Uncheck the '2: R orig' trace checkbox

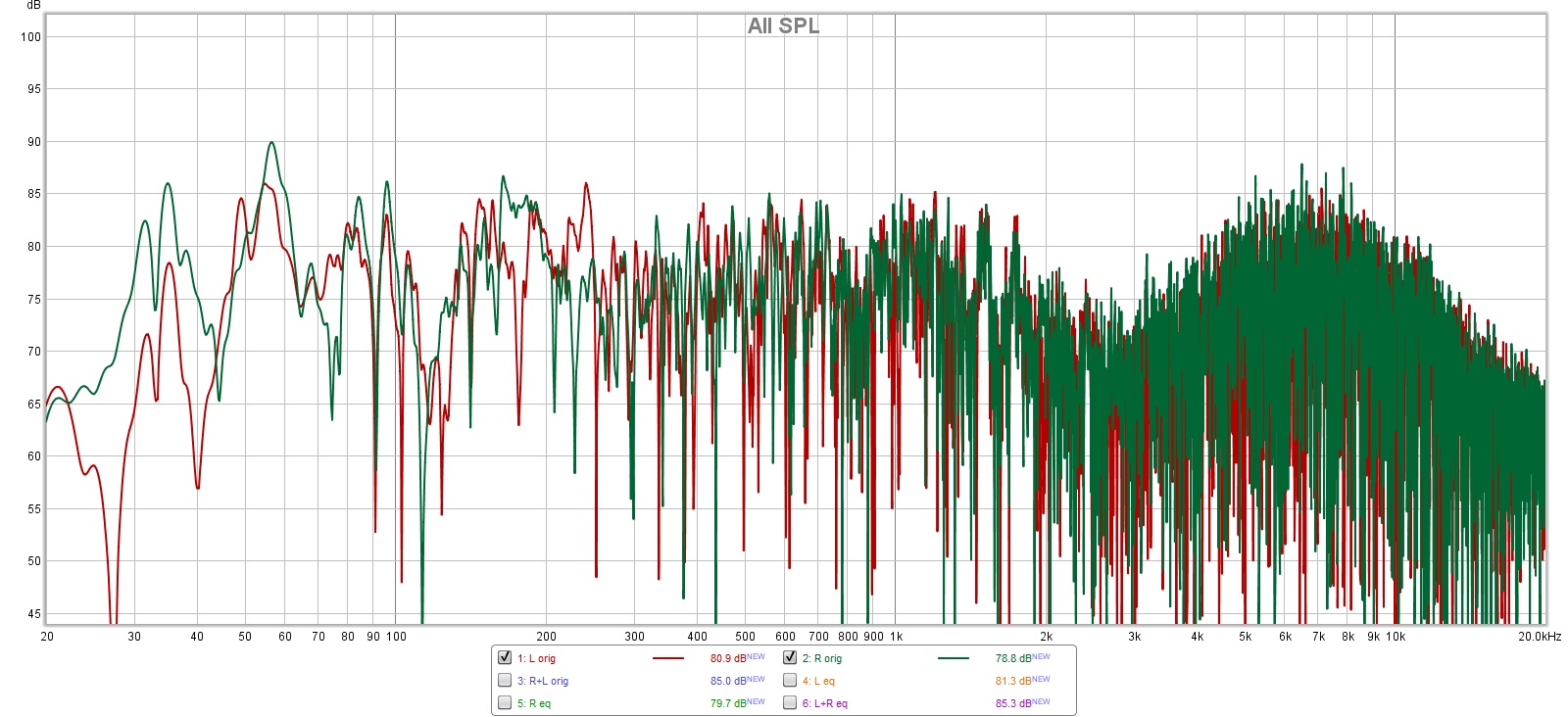790,657
